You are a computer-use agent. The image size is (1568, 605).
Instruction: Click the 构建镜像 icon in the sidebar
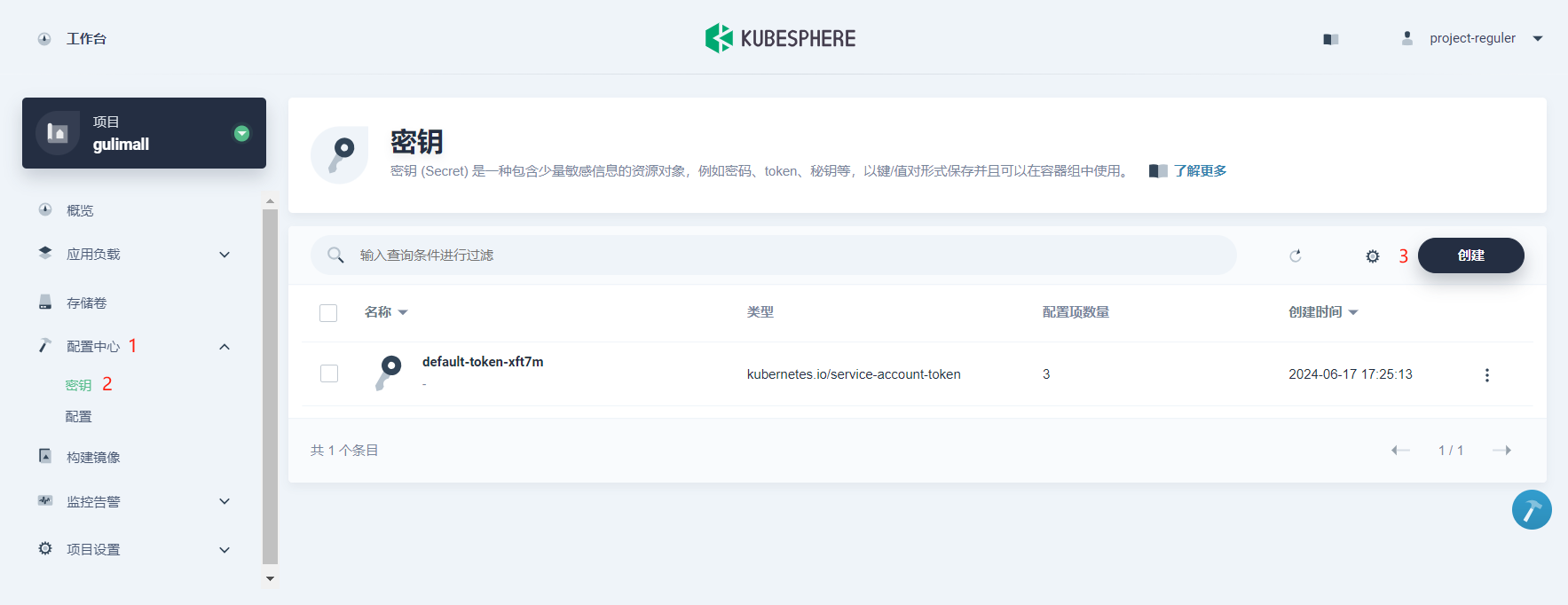[45, 456]
